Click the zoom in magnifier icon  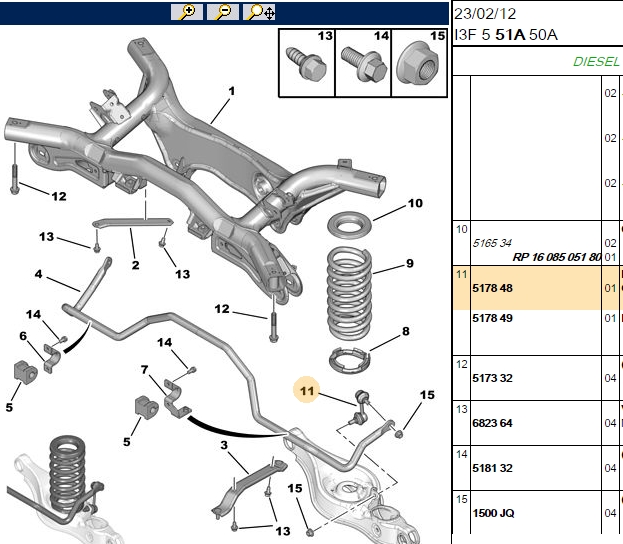[x=187, y=12]
